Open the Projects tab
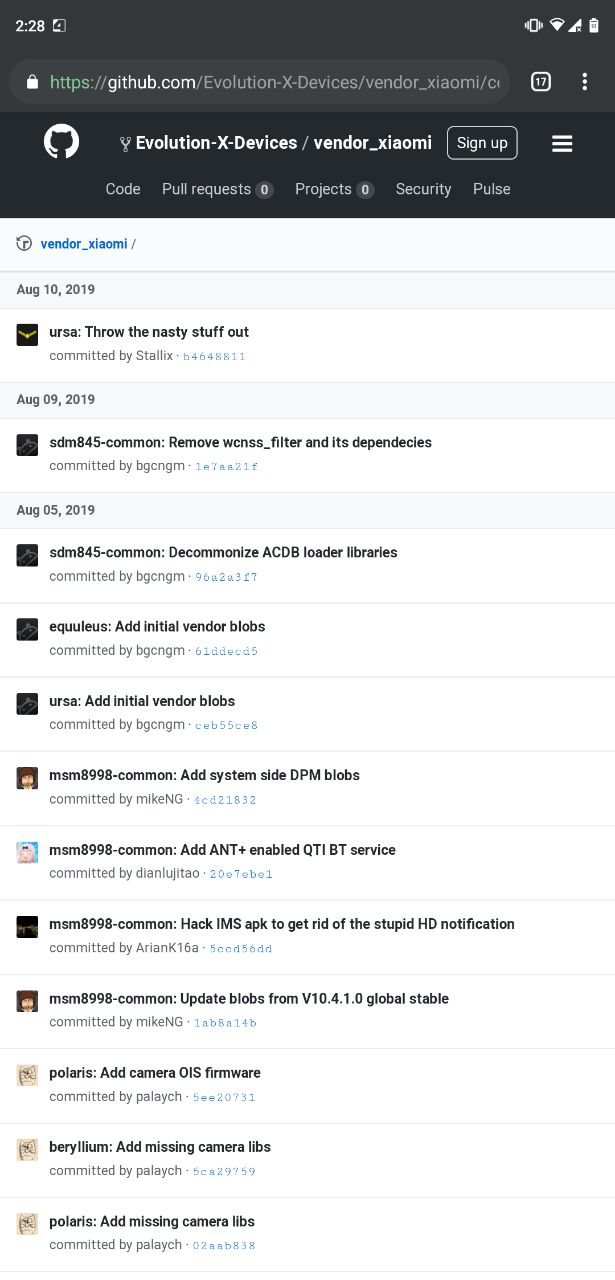Image resolution: width=615 pixels, height=1280 pixels. (x=334, y=189)
